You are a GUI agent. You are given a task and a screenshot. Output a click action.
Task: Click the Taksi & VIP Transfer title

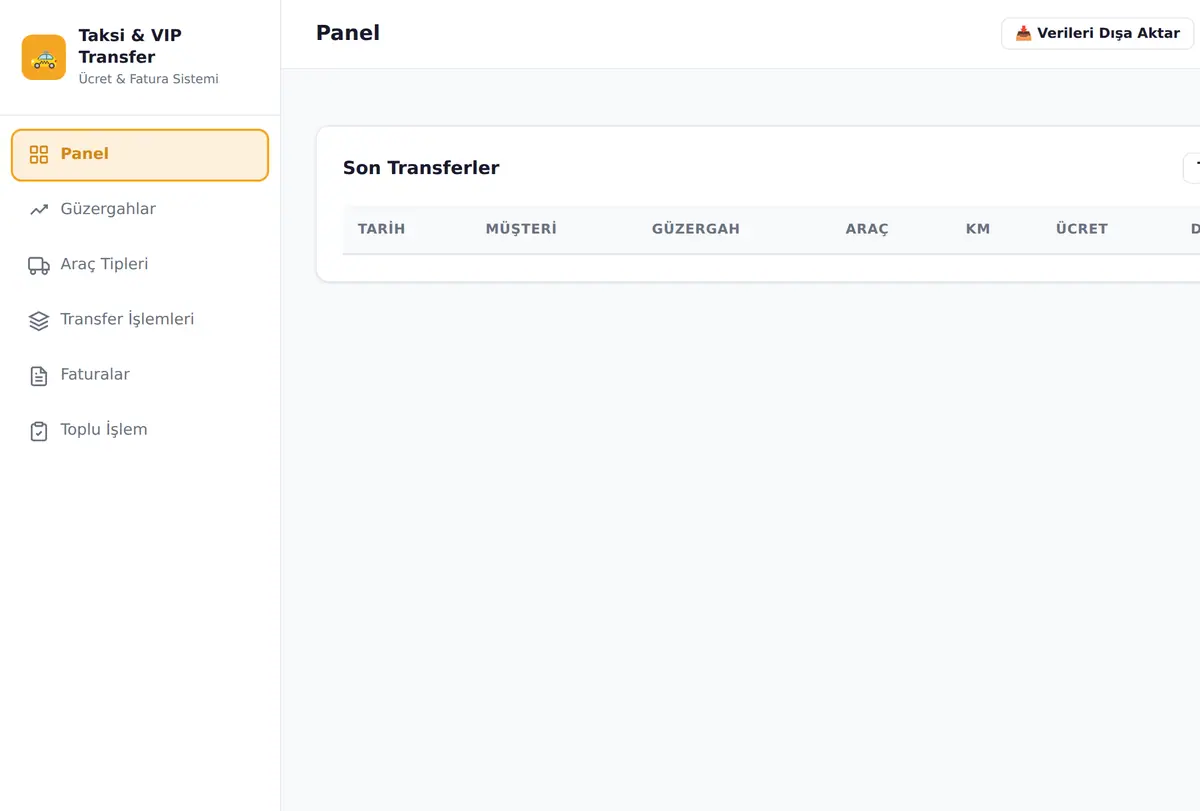point(130,46)
